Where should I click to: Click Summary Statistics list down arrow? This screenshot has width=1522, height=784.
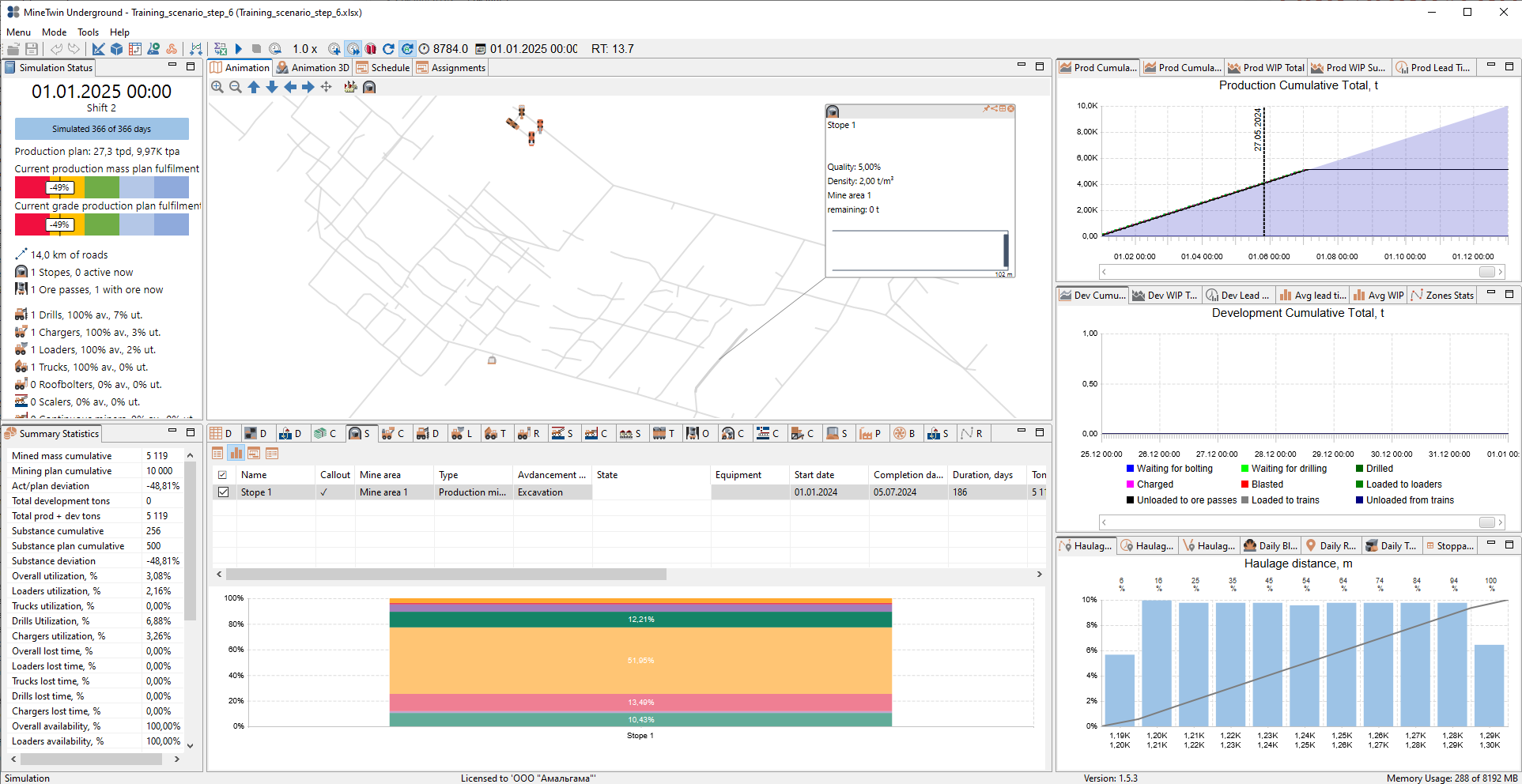coord(190,745)
